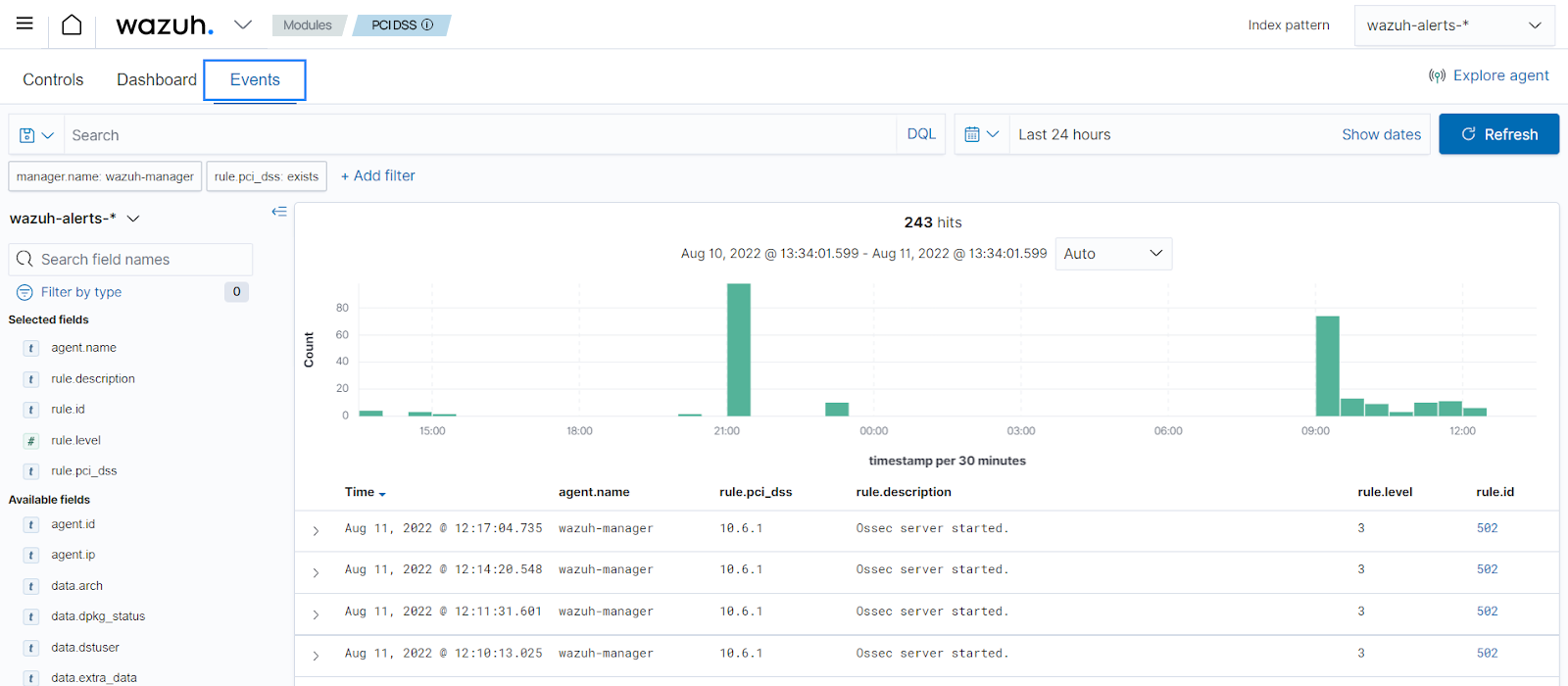
Task: Open the Auto interval dropdown
Action: pyautogui.click(x=1112, y=254)
